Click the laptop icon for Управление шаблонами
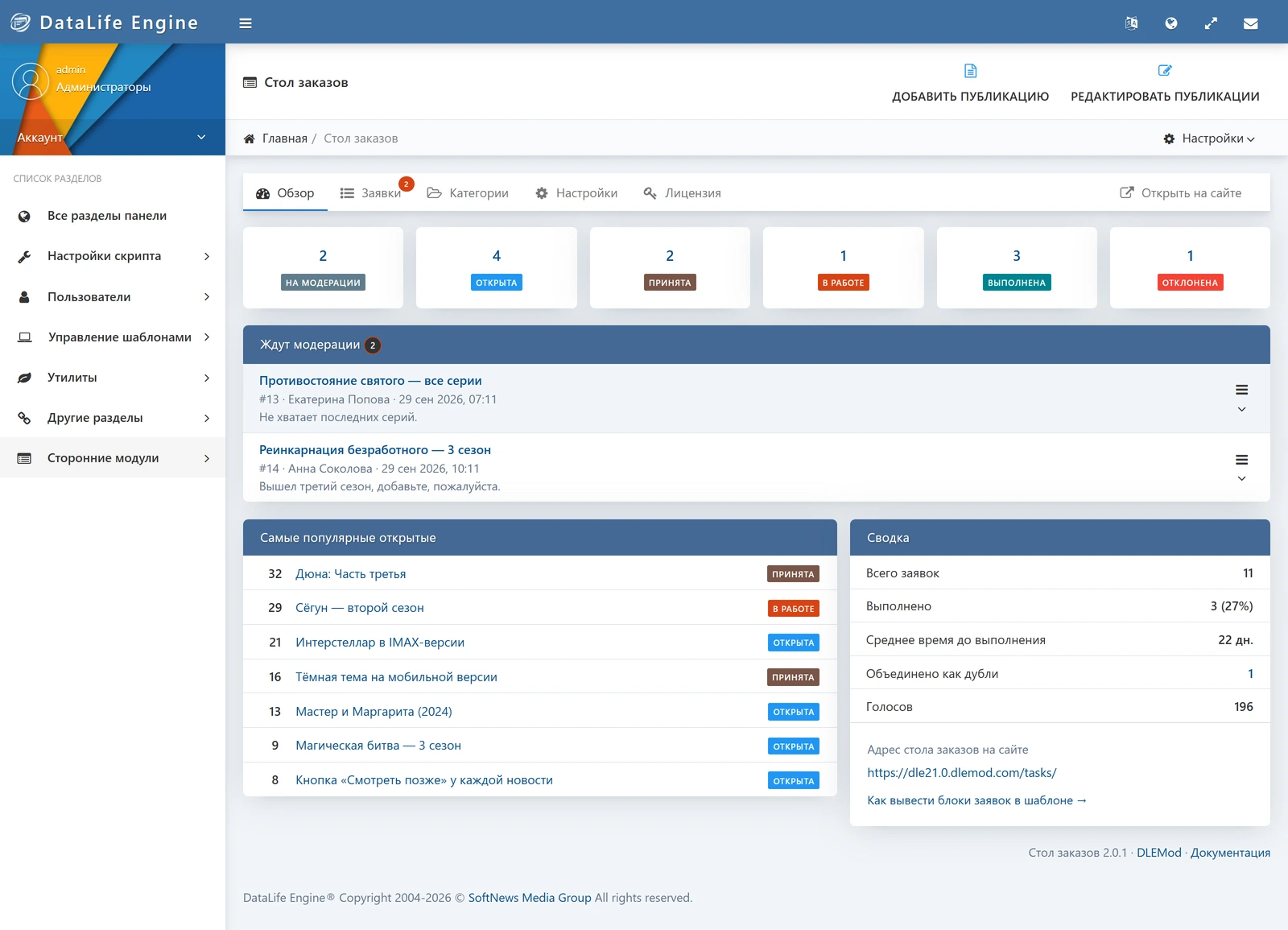The height and width of the screenshot is (930, 1288). [25, 337]
